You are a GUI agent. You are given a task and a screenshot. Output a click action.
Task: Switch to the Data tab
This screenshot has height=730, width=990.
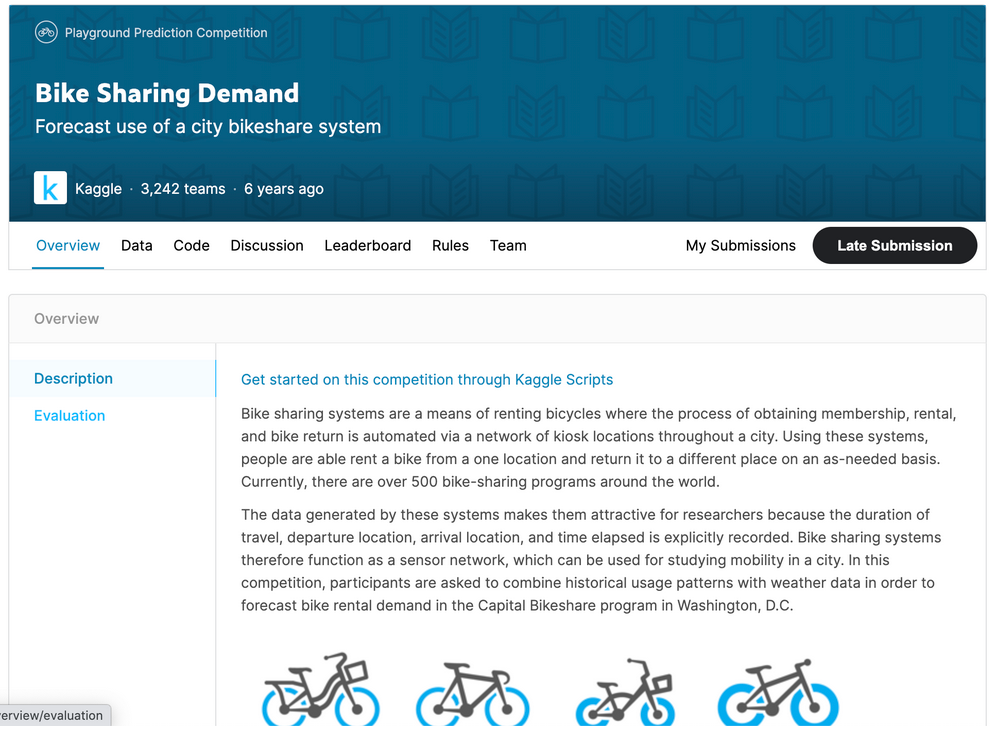point(136,245)
